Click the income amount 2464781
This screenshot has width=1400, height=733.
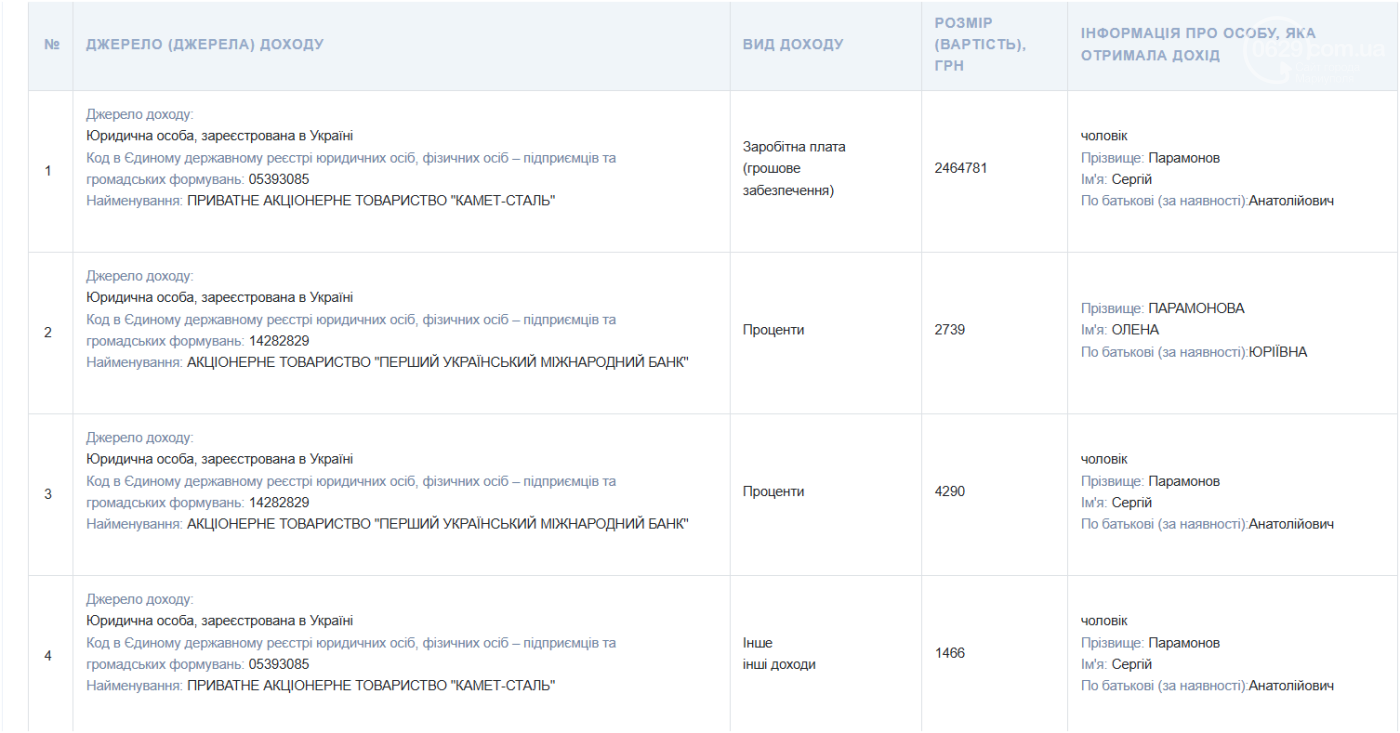pyautogui.click(x=960, y=168)
